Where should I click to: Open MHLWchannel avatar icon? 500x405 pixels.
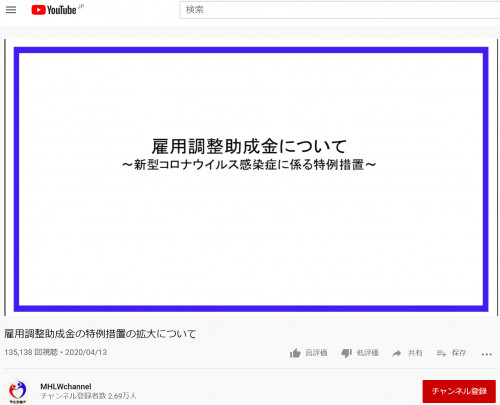tap(18, 392)
